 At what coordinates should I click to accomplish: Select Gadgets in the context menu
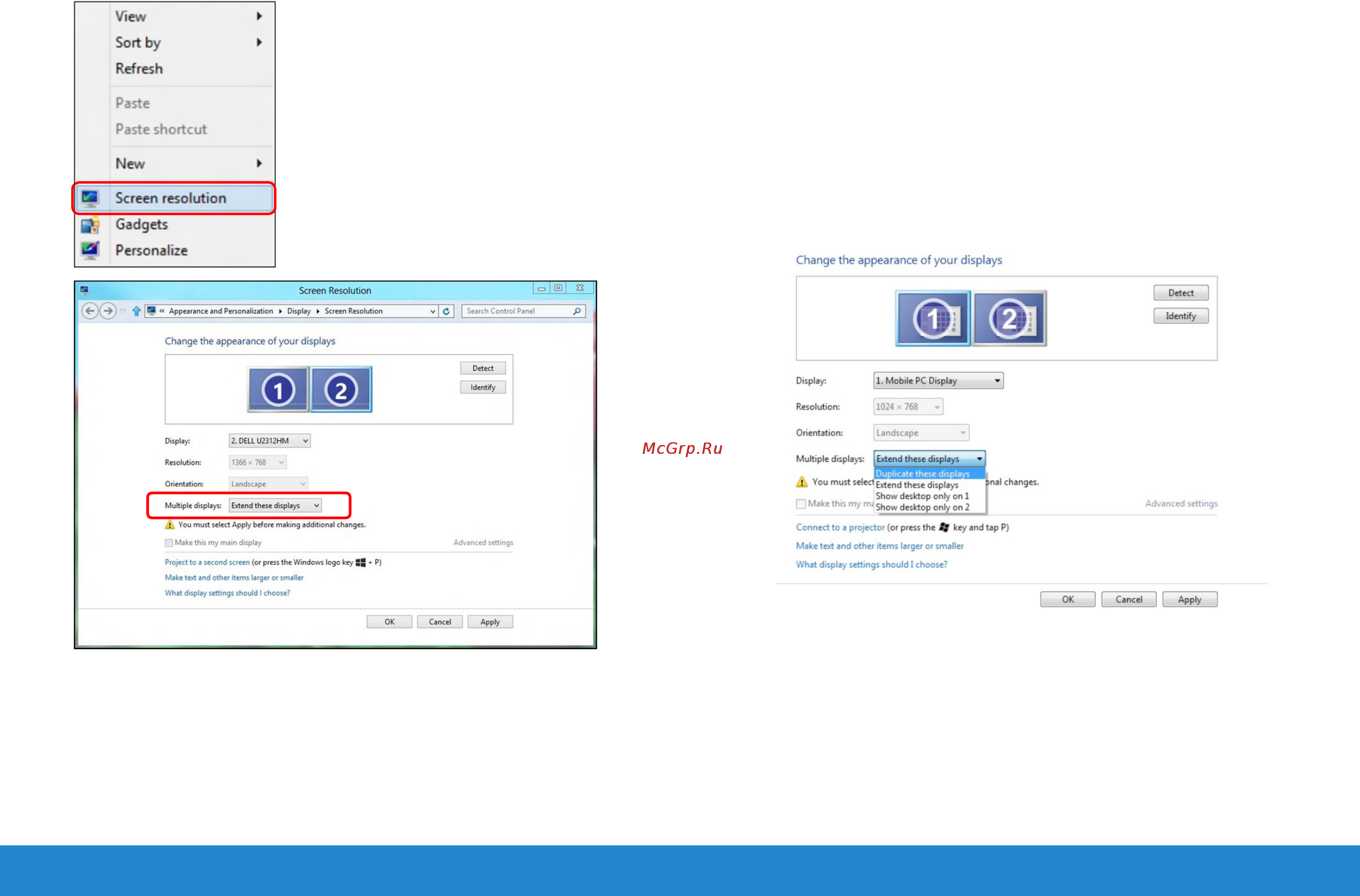(175, 224)
